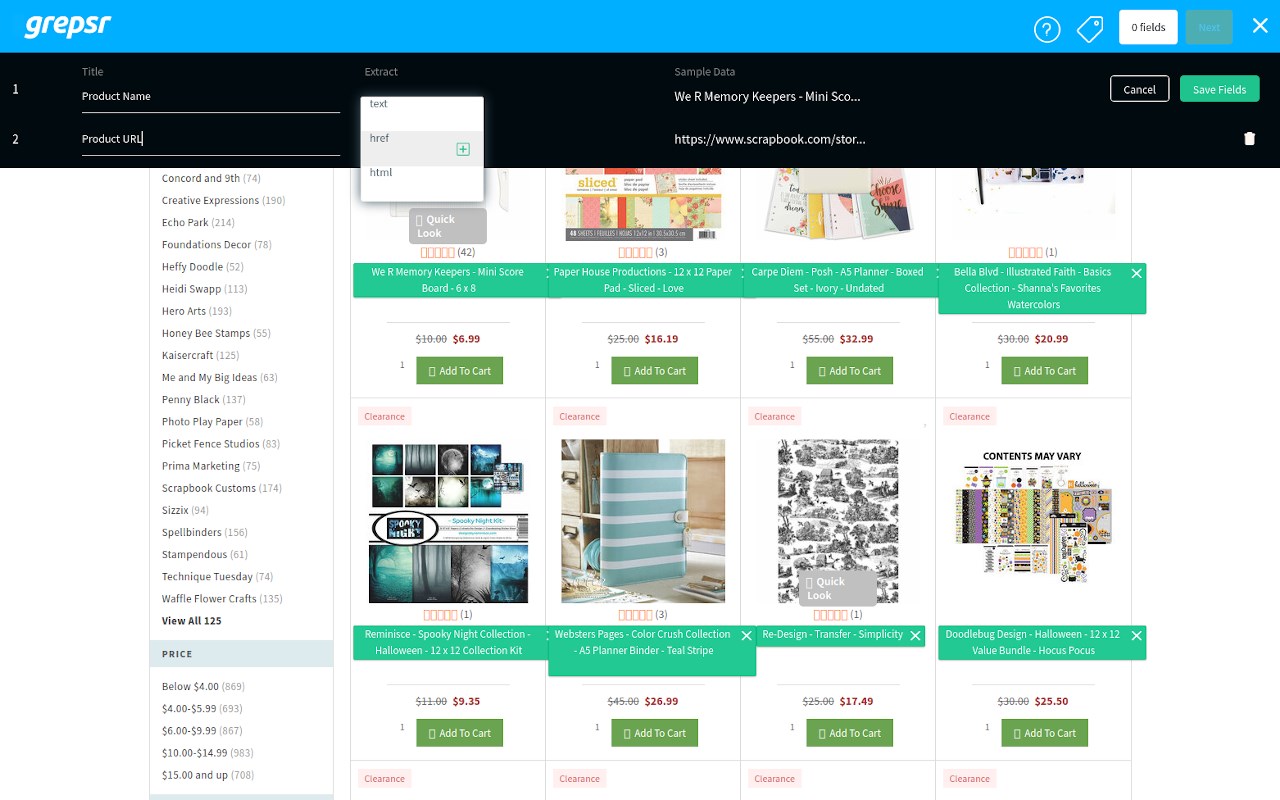
Task: Click View All 125 brands link
Action: point(192,621)
